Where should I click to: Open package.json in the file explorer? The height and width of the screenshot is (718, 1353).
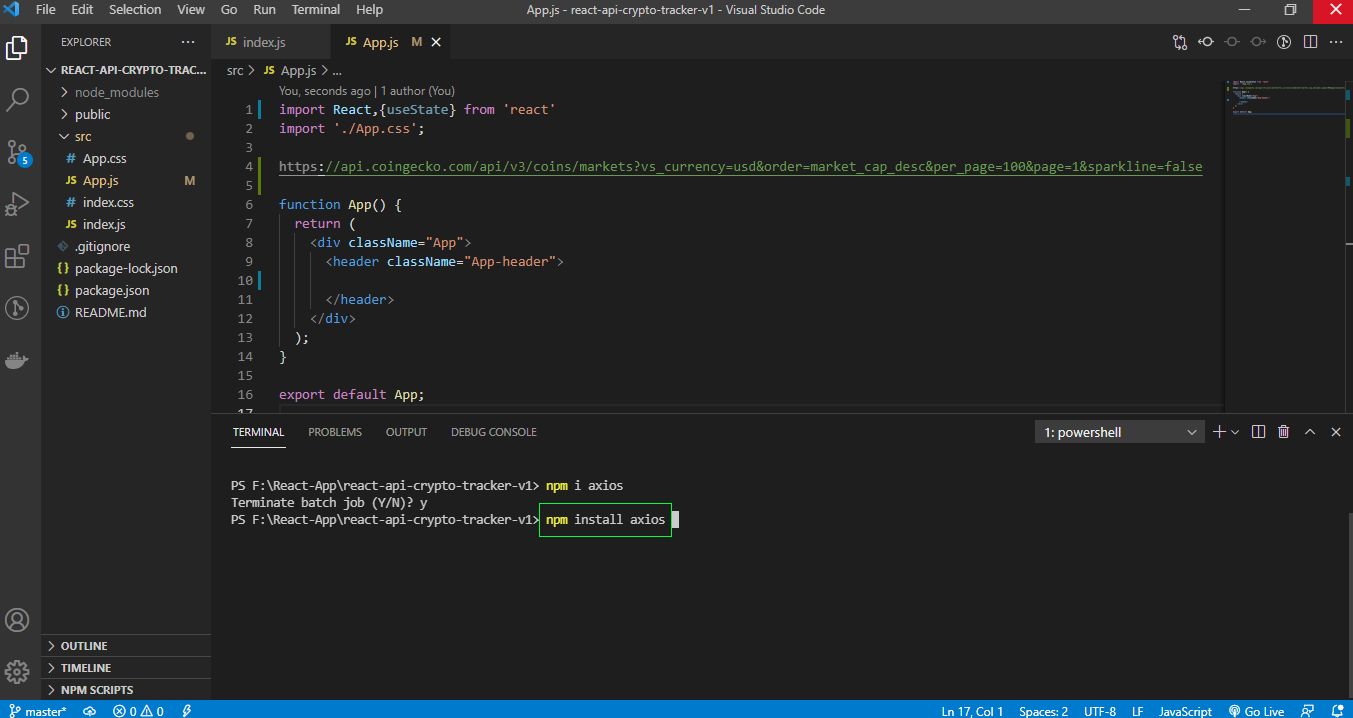point(111,290)
